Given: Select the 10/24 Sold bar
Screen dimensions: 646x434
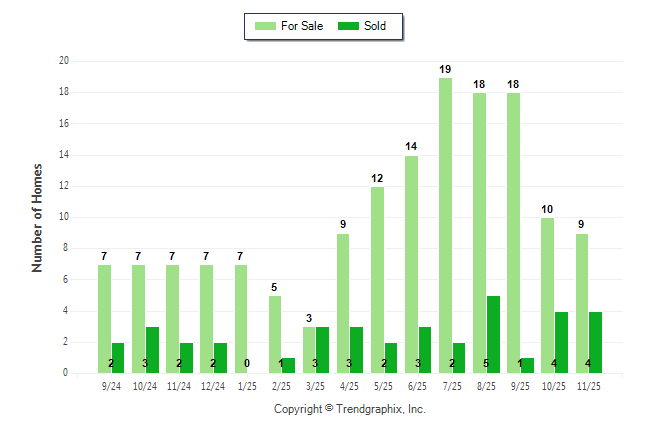Looking at the screenshot, I should coord(153,350).
